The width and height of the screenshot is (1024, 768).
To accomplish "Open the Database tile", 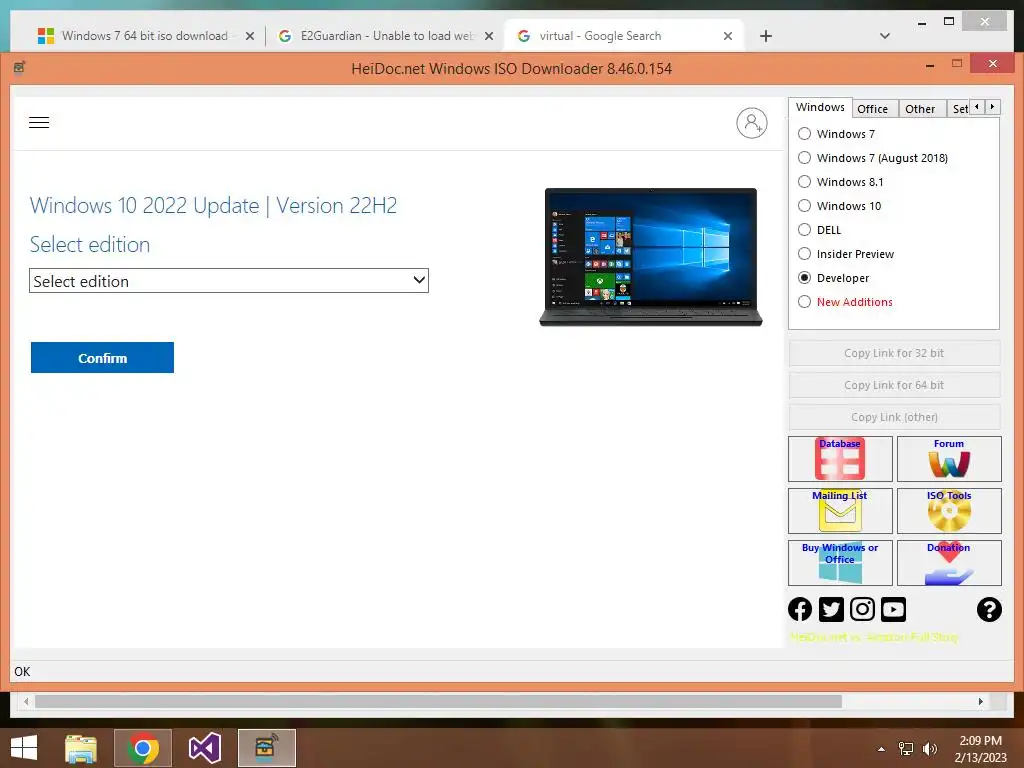I will (x=840, y=458).
